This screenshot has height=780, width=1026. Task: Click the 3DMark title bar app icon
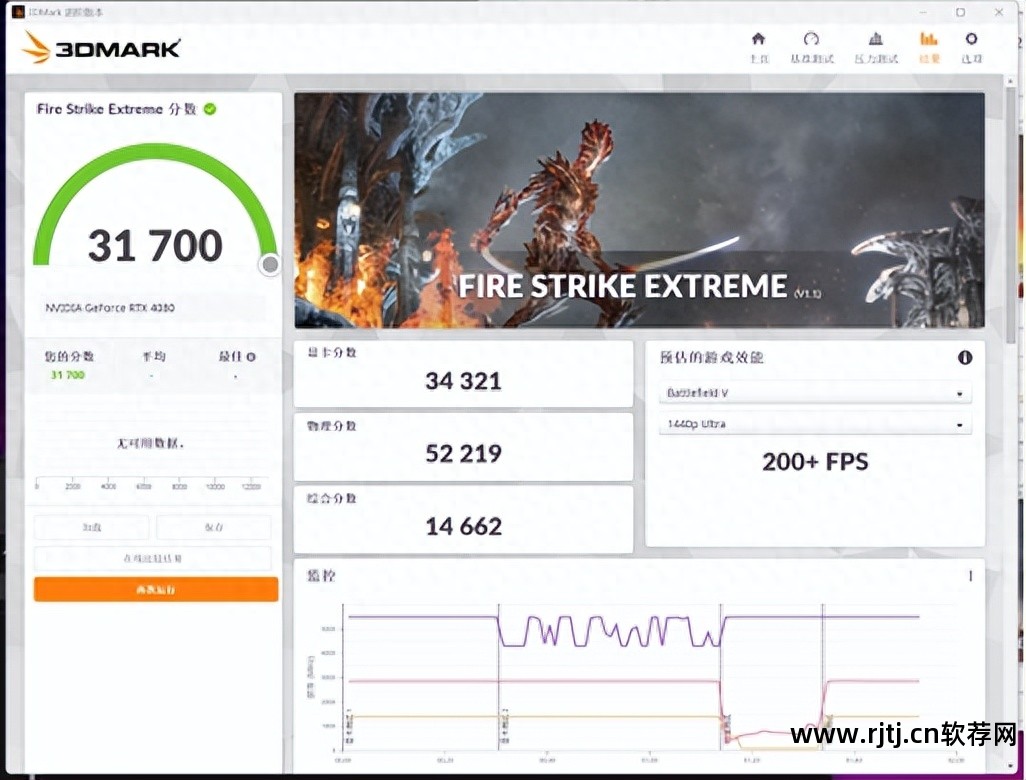[x=18, y=12]
